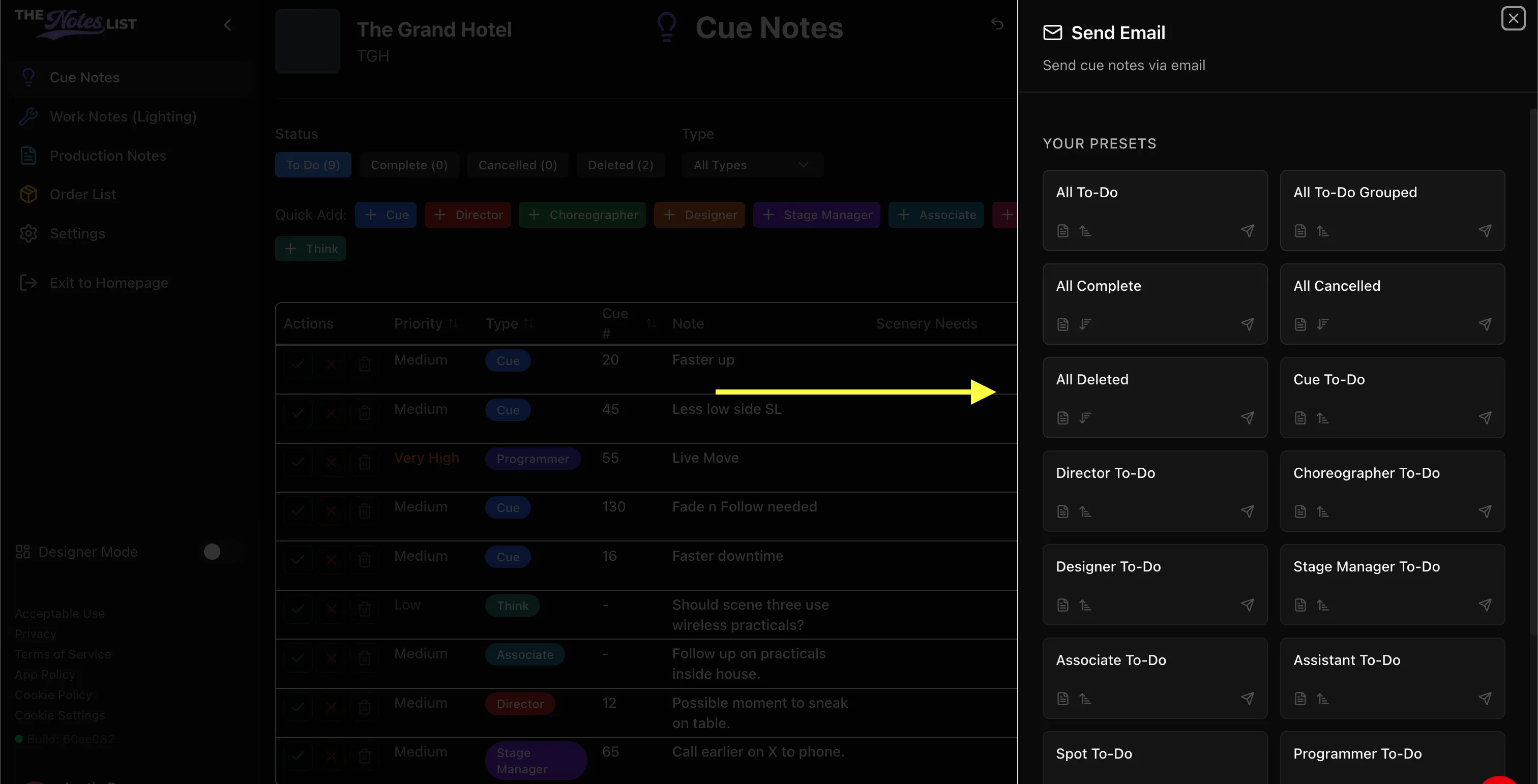Delete the 'Faster up' note with trash icon
The image size is (1538, 784).
tap(364, 364)
